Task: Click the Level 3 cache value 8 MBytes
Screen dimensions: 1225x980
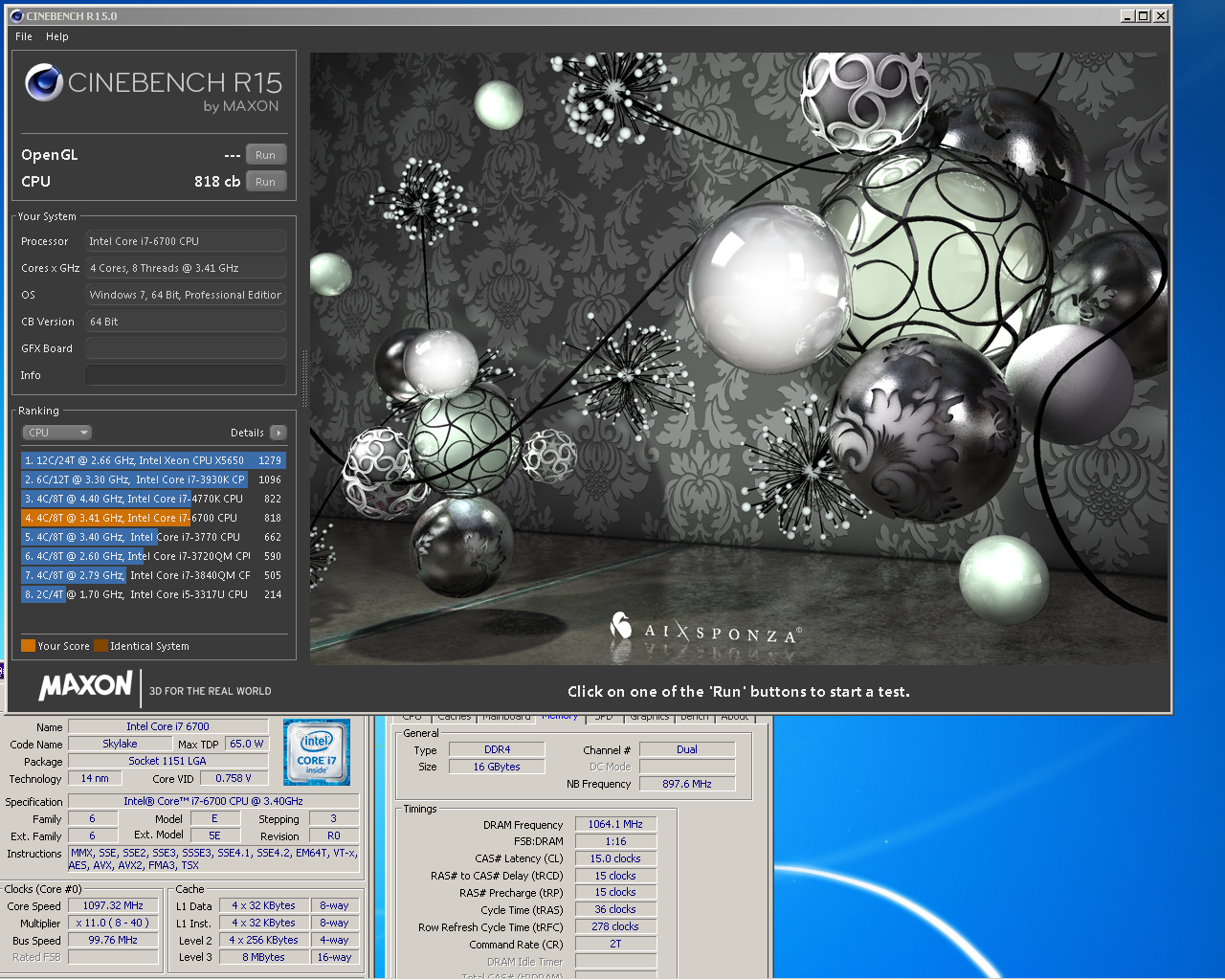Action: [263, 957]
